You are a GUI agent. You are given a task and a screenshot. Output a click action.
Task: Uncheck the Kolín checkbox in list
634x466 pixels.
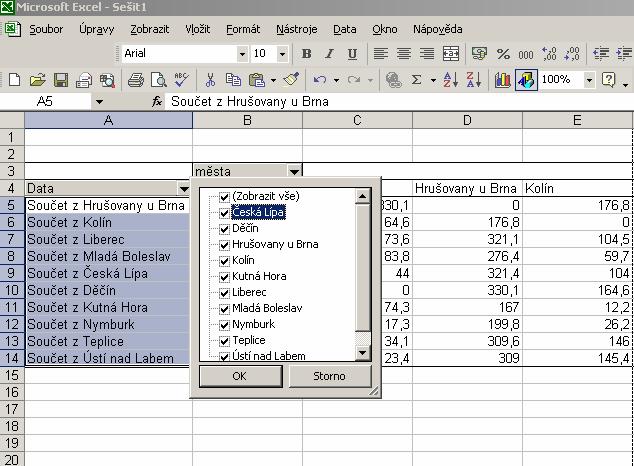[x=224, y=261]
